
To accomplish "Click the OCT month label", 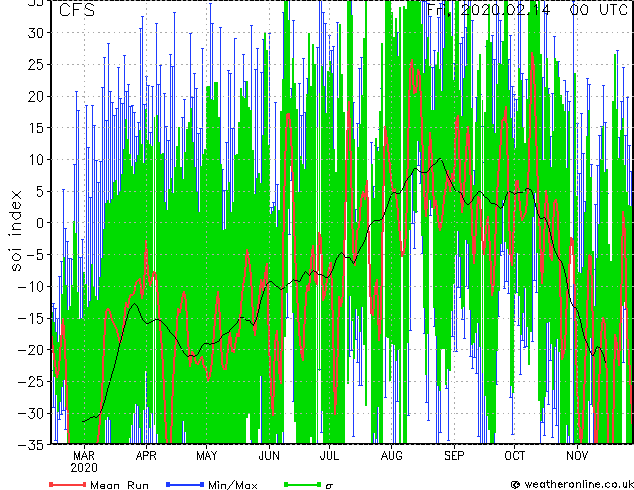I will (514, 456).
